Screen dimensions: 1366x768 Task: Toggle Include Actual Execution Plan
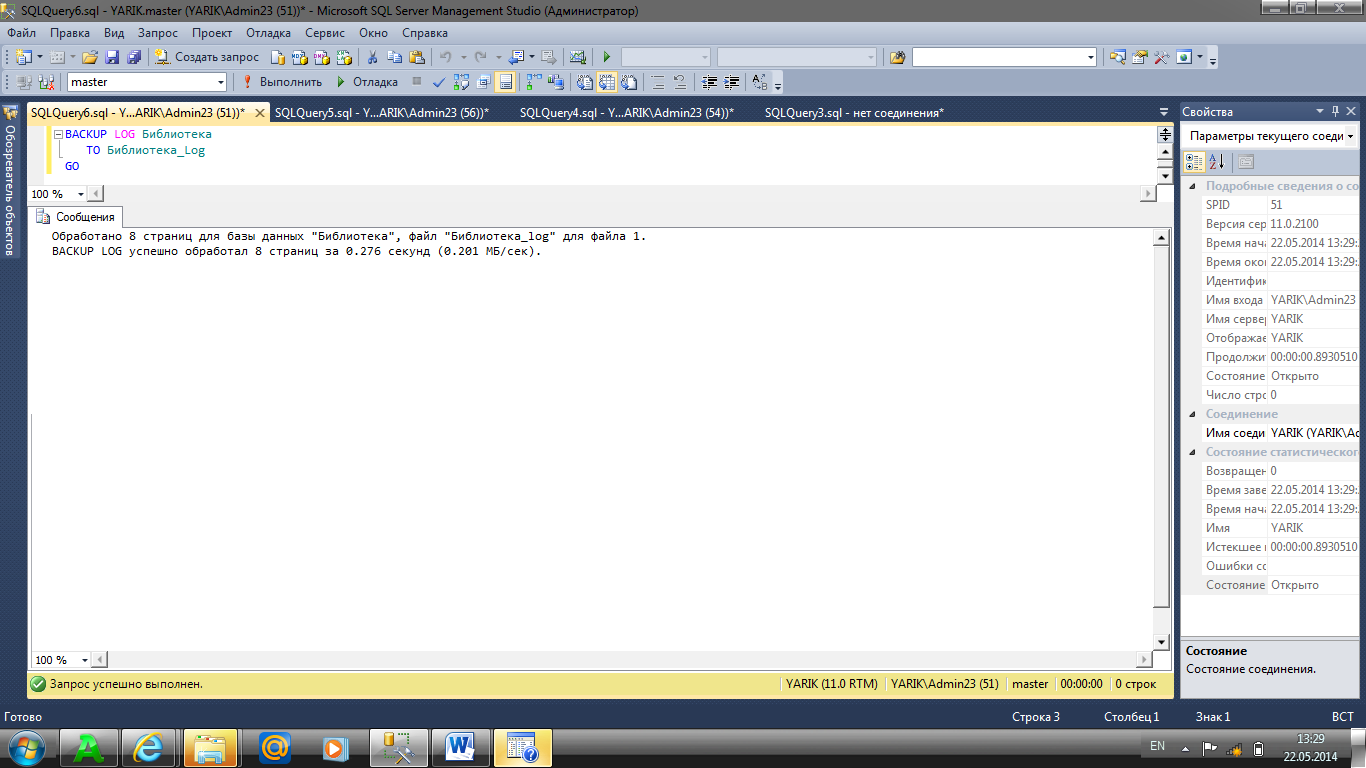click(x=534, y=82)
